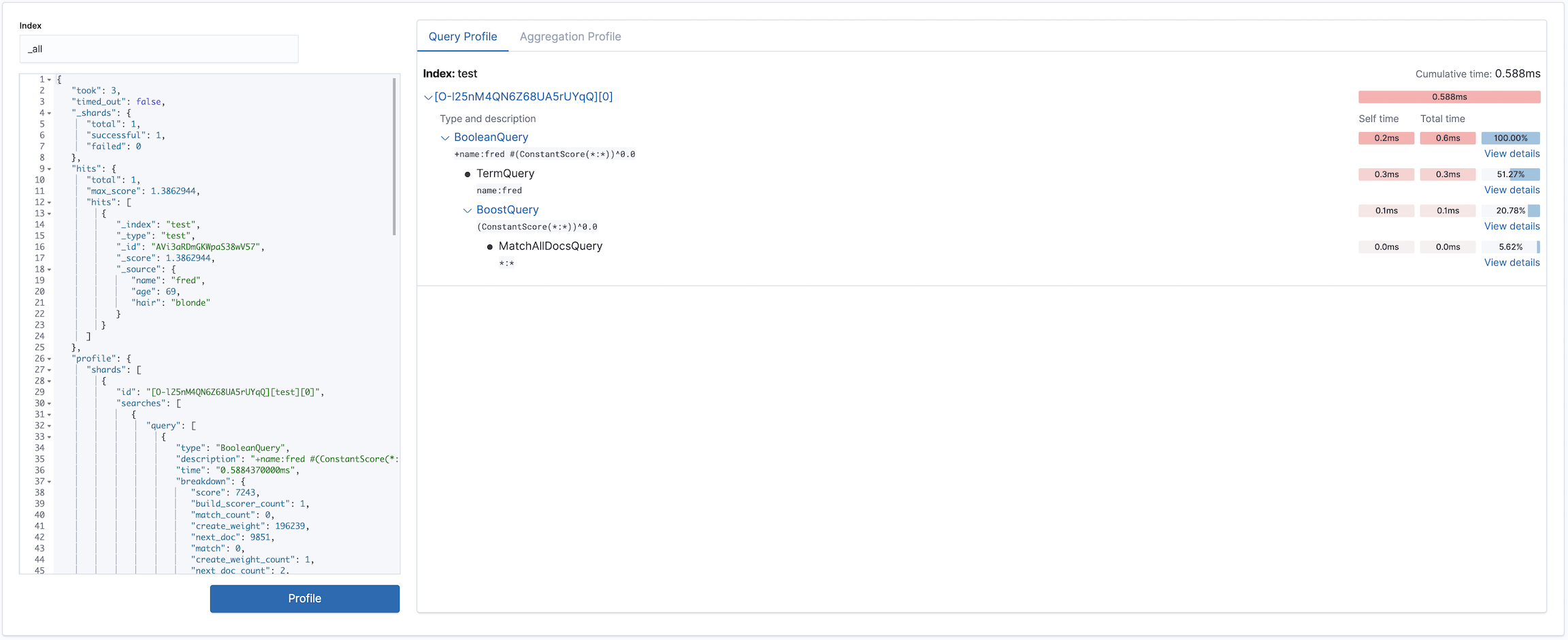Image resolution: width=1568 pixels, height=640 pixels.
Task: Click inside the _all index field
Action: click(x=160, y=48)
